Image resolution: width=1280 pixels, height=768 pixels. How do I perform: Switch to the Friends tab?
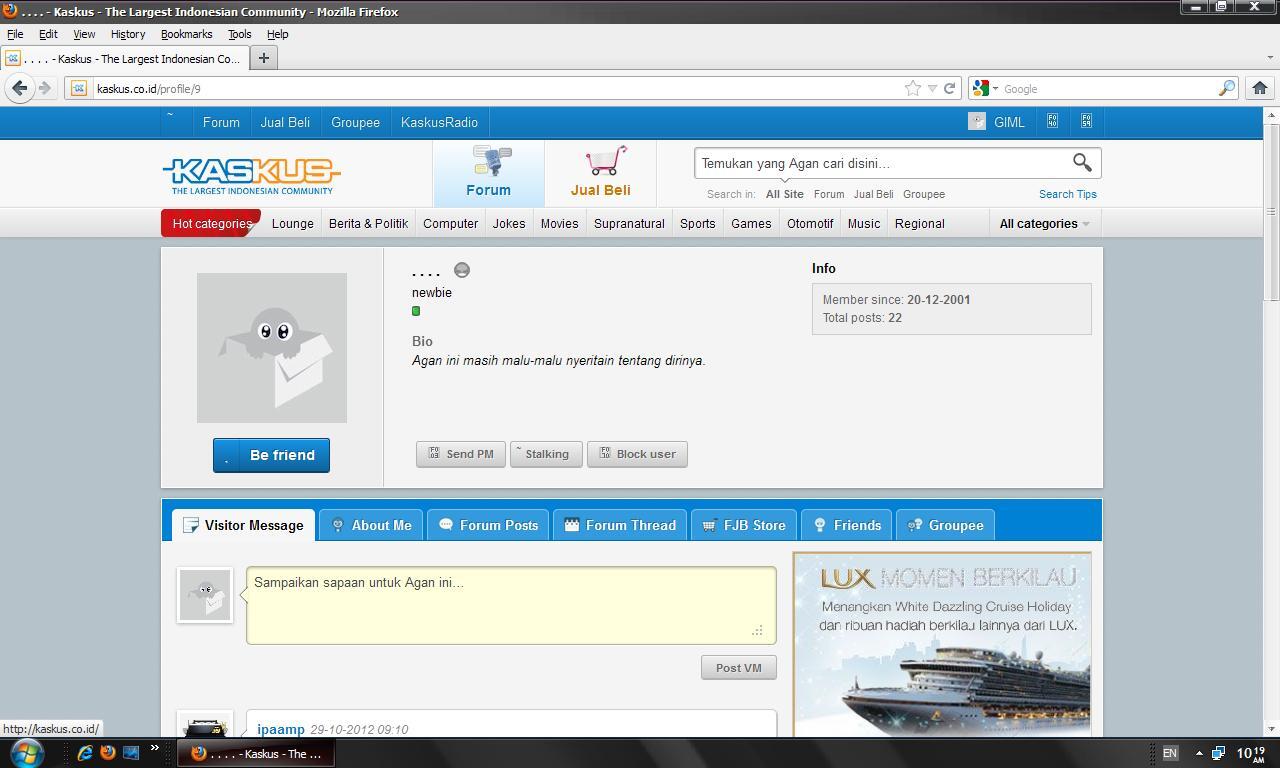tap(847, 525)
